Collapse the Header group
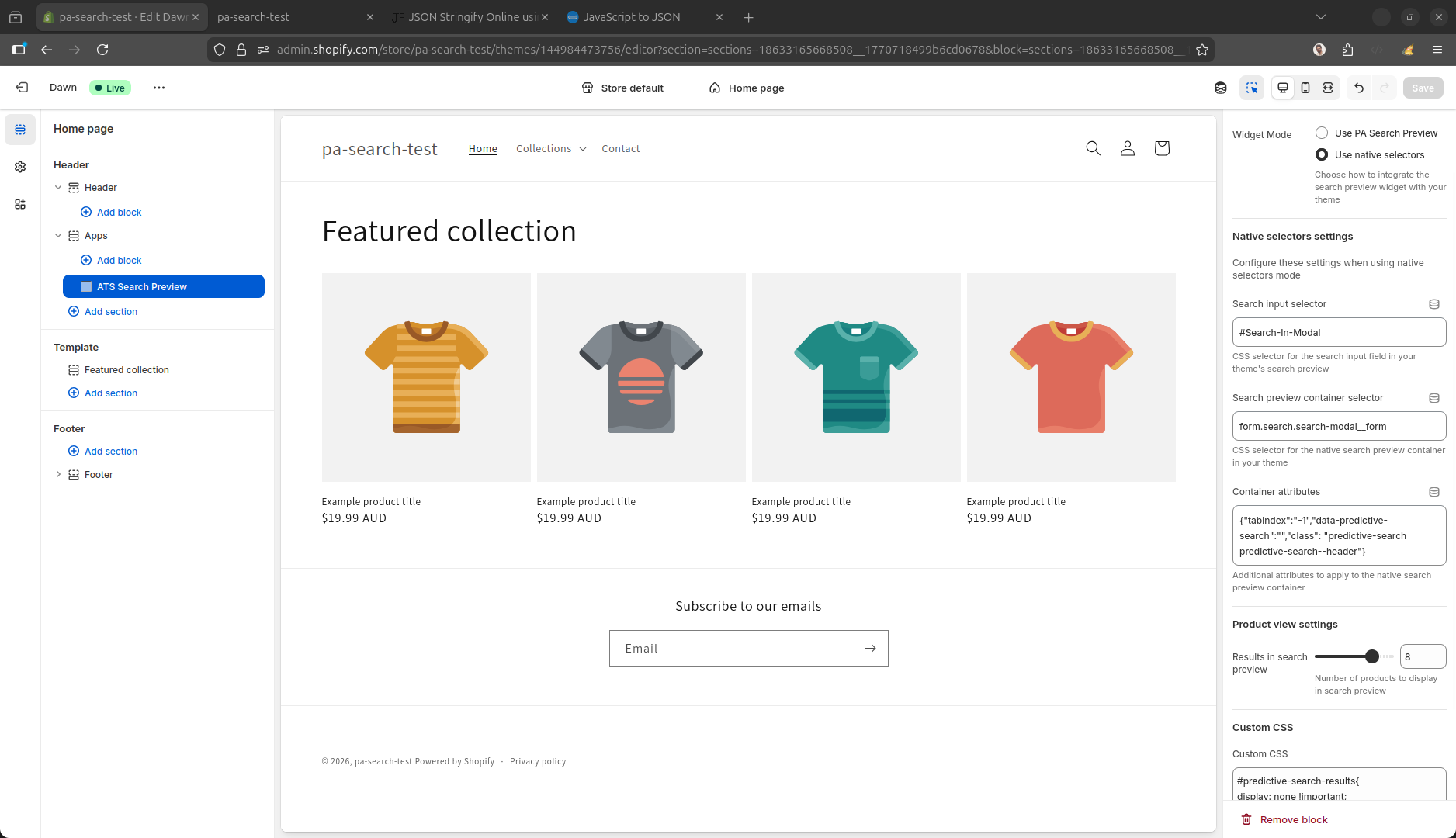Image resolution: width=1456 pixels, height=838 pixels. 57,187
